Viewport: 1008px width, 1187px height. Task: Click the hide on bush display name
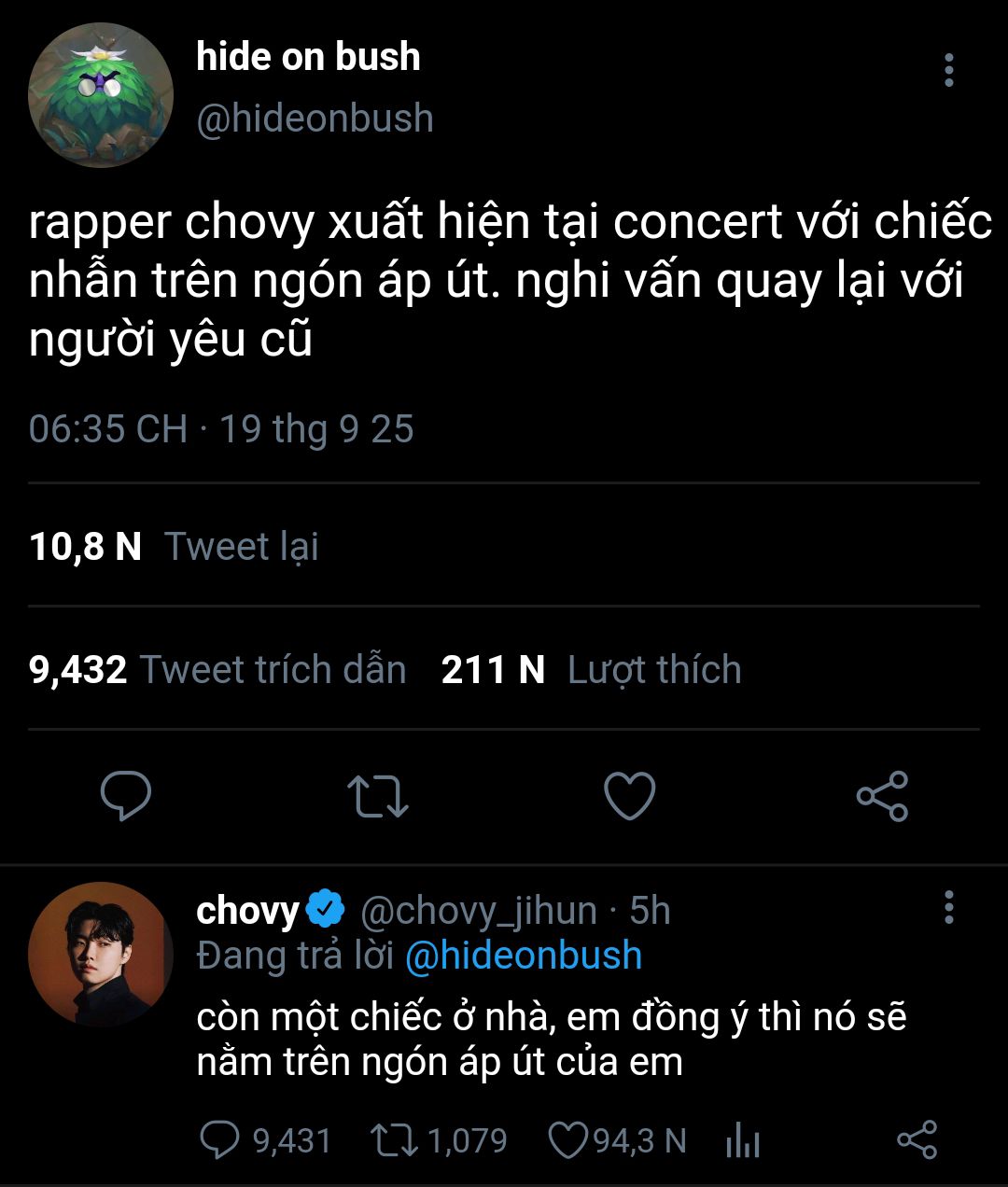[308, 57]
